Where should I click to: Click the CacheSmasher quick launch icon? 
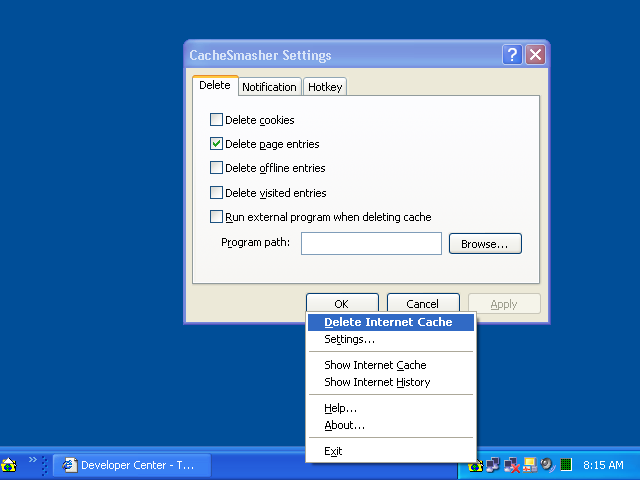(x=9, y=465)
